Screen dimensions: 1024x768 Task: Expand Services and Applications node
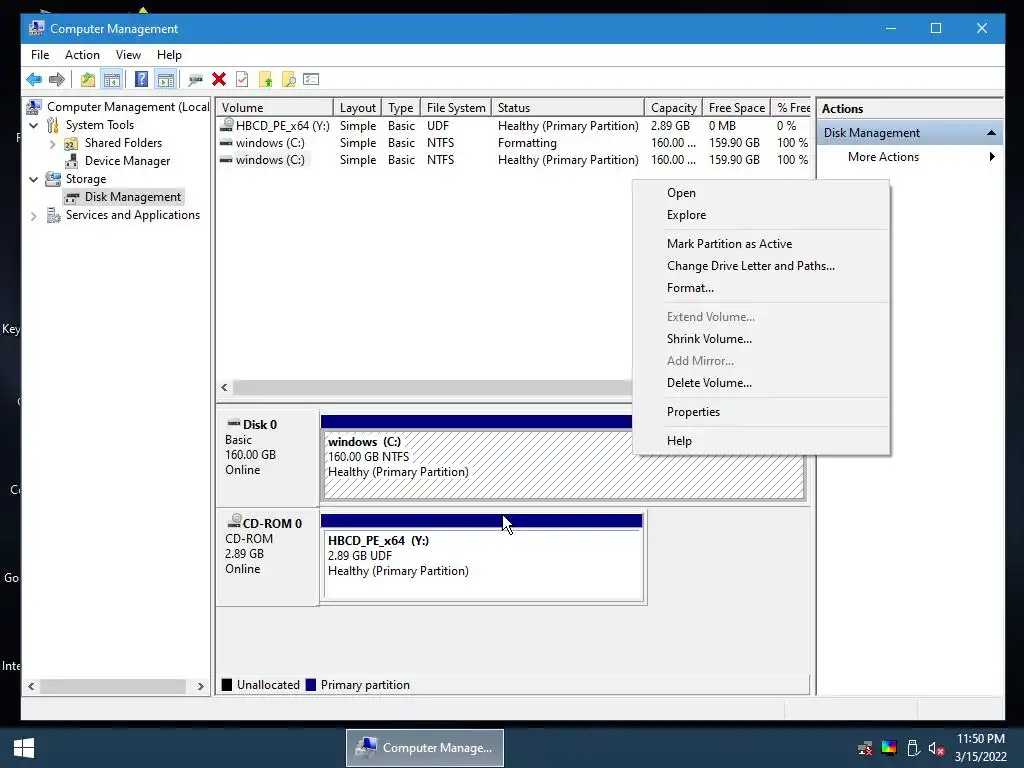pyautogui.click(x=34, y=216)
